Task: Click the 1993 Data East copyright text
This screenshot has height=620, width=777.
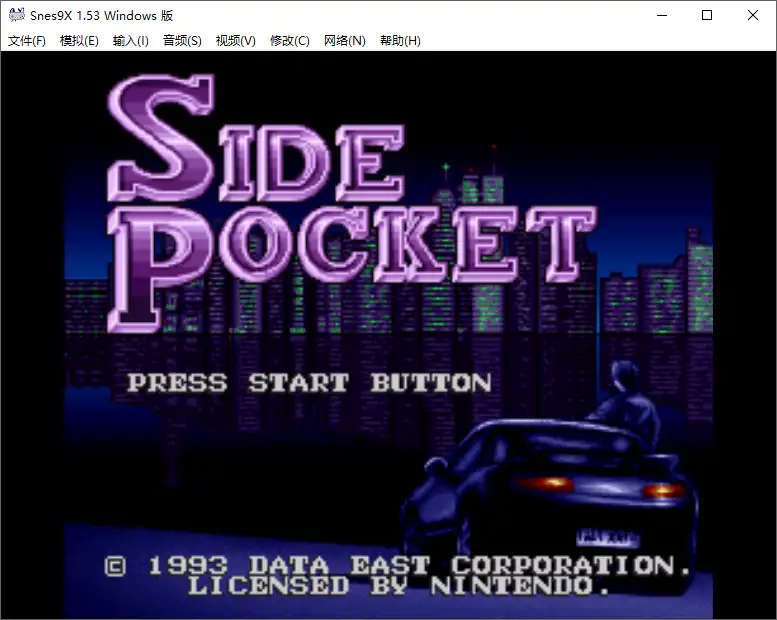Action: click(x=398, y=566)
